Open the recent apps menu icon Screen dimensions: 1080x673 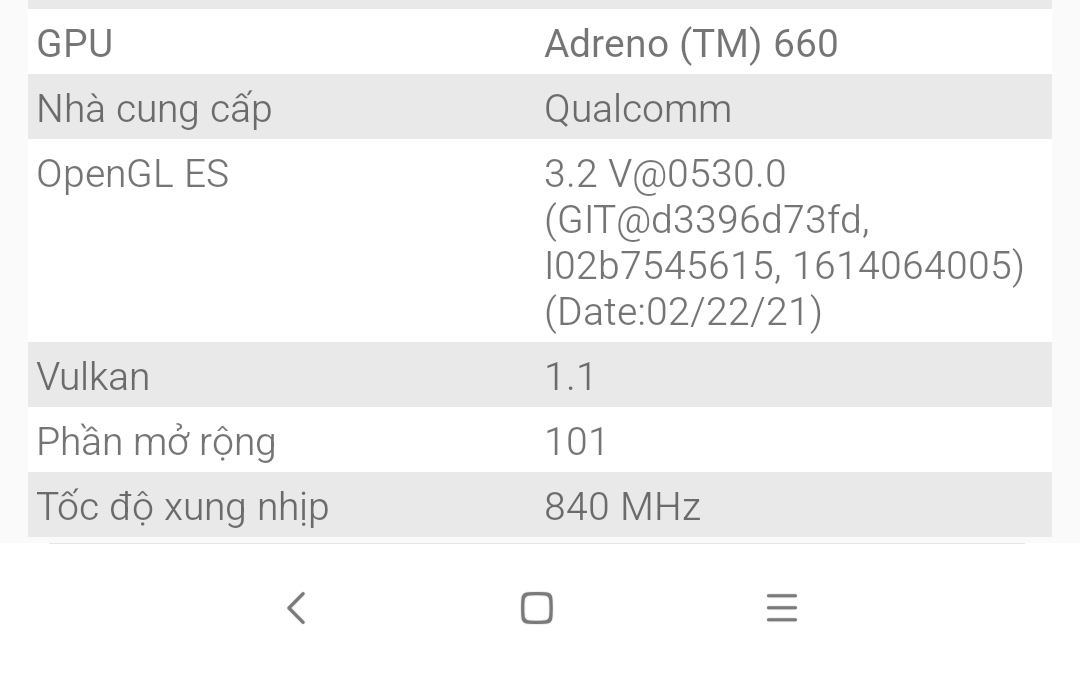tap(782, 608)
